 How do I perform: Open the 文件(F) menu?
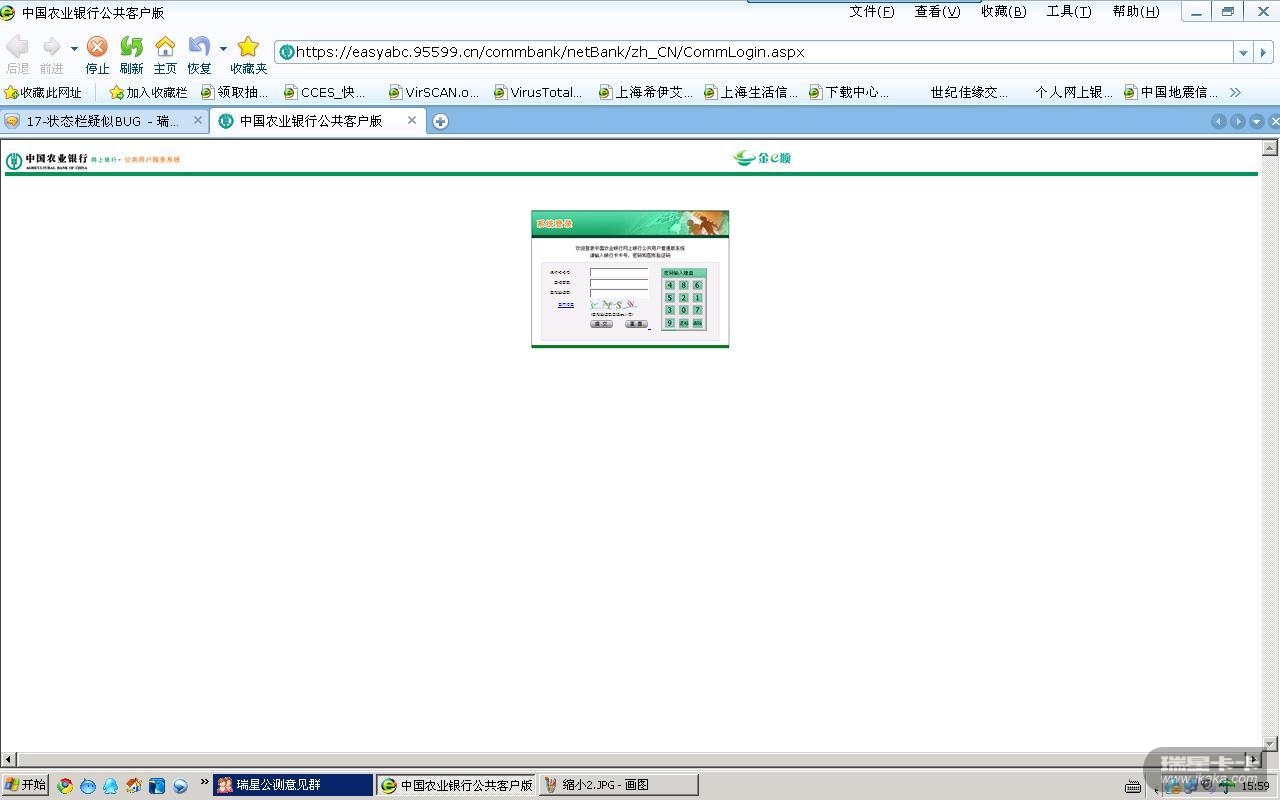click(872, 12)
